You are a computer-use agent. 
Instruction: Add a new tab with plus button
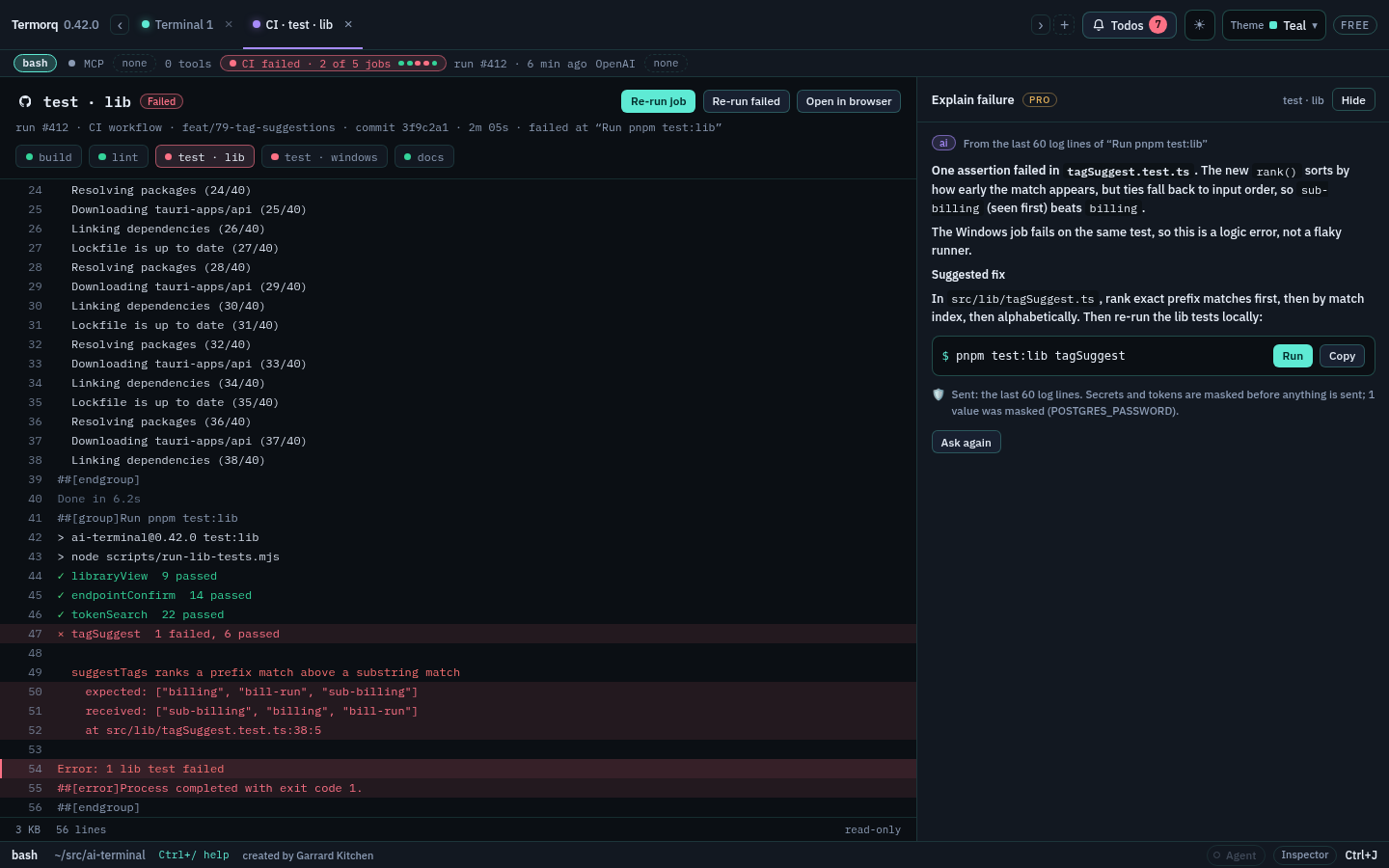pos(1064,25)
